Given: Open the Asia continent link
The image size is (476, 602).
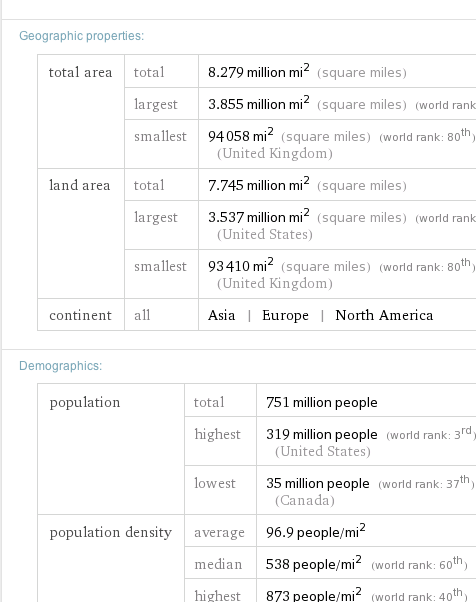Looking at the screenshot, I should 221,315.
